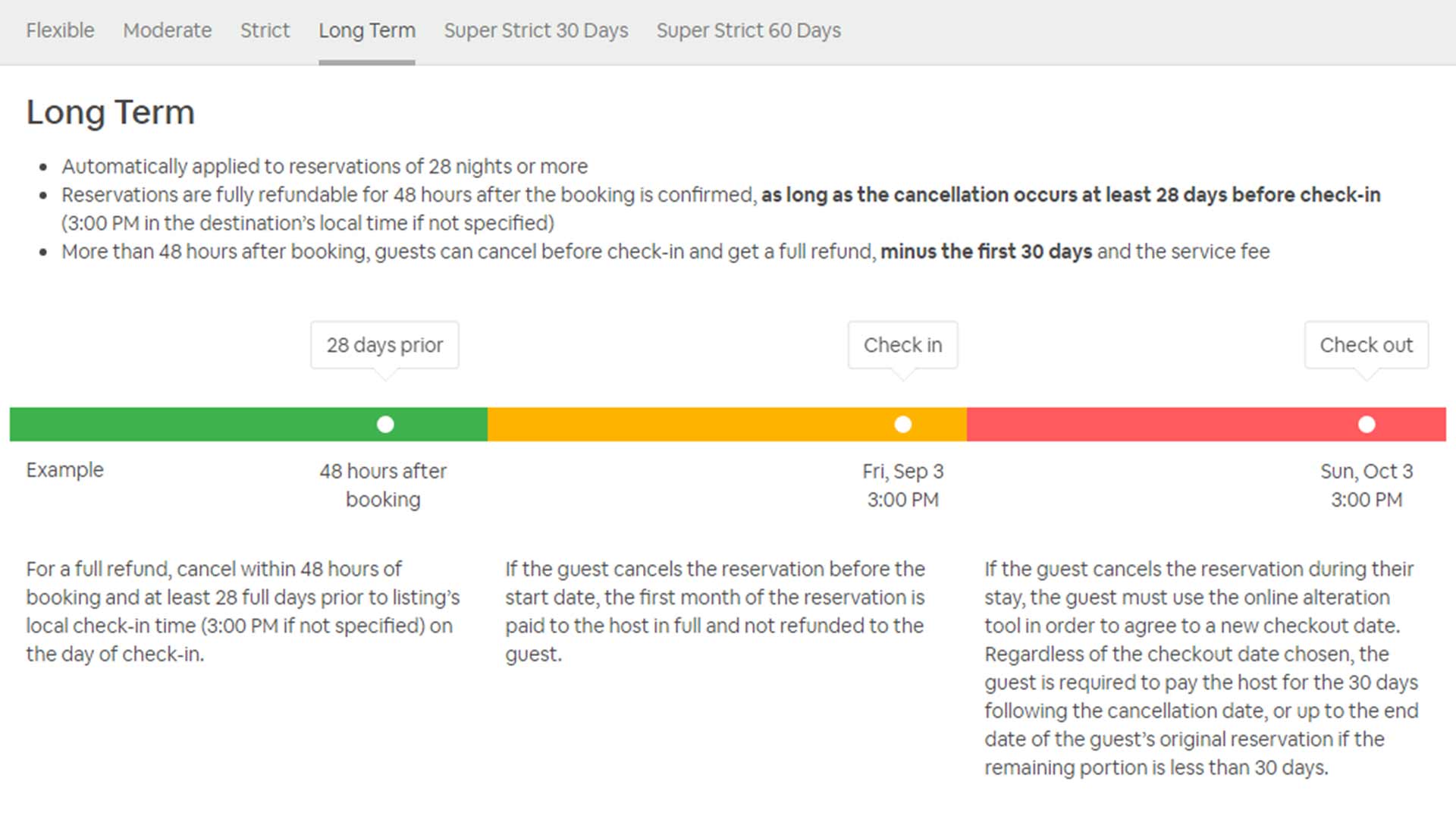
Task: Click the Long Term page heading
Action: tap(111, 112)
